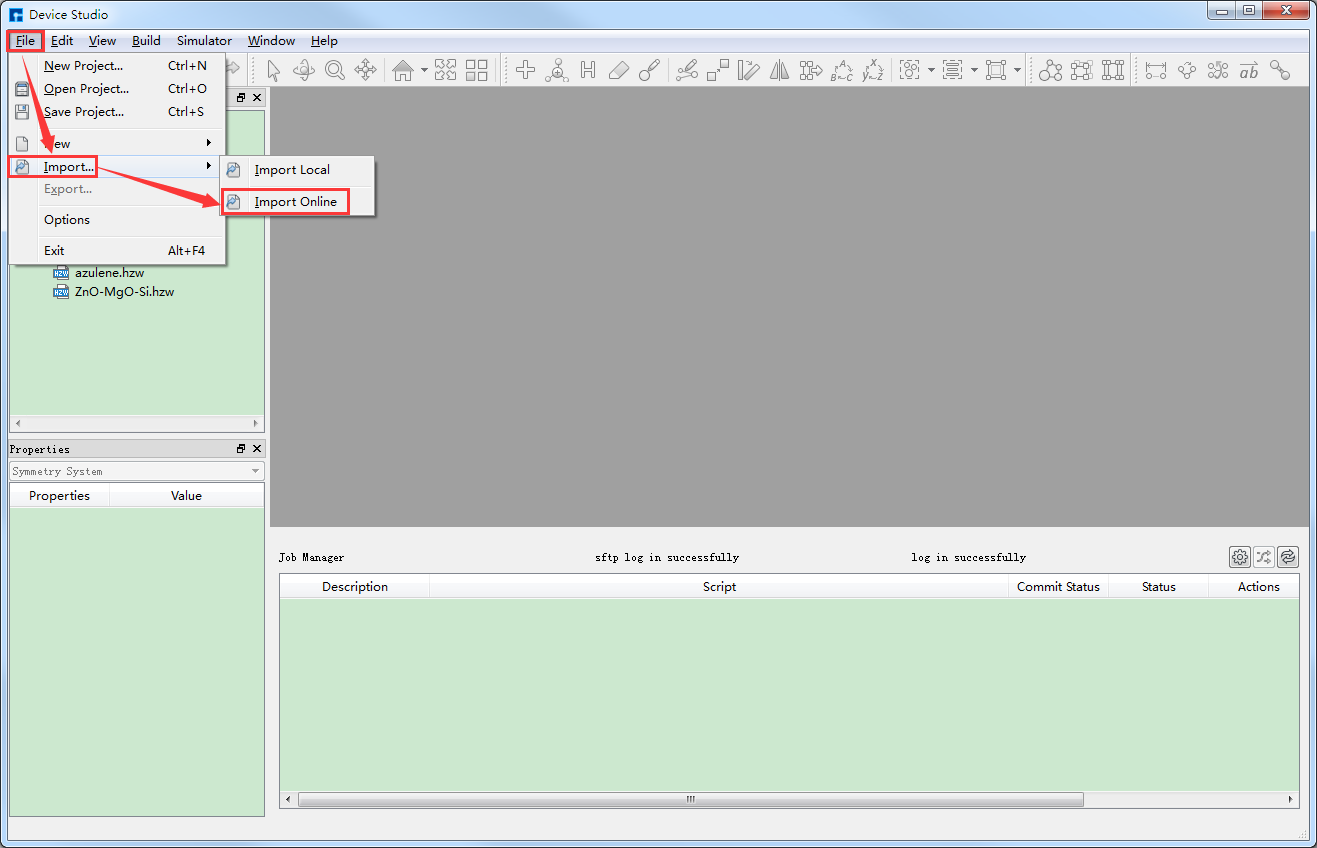Open Job Manager gear settings icon
1317x848 pixels.
(1240, 557)
